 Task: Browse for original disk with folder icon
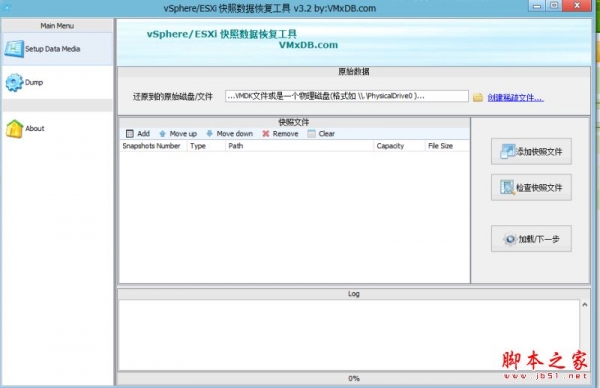click(478, 97)
